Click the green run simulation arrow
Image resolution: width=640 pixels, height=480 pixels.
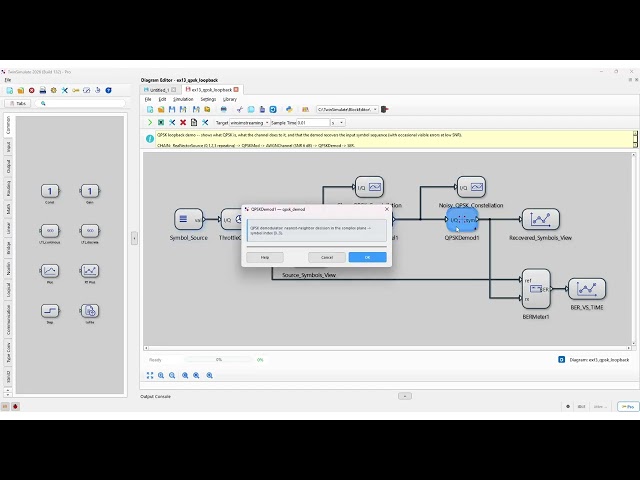150,122
